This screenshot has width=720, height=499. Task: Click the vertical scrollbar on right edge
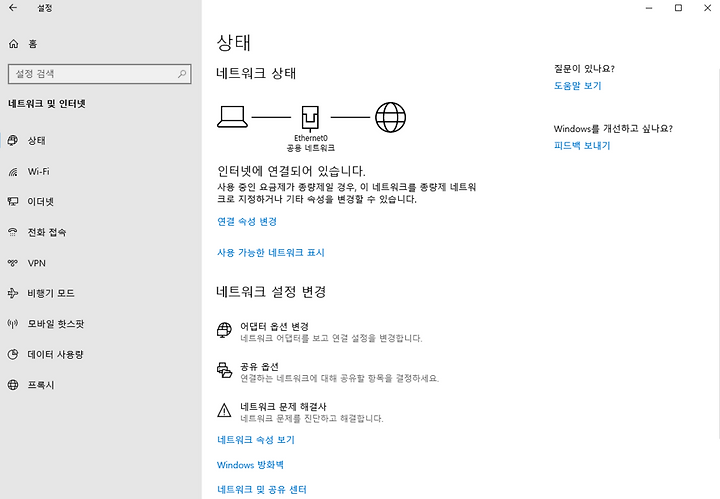[718, 252]
